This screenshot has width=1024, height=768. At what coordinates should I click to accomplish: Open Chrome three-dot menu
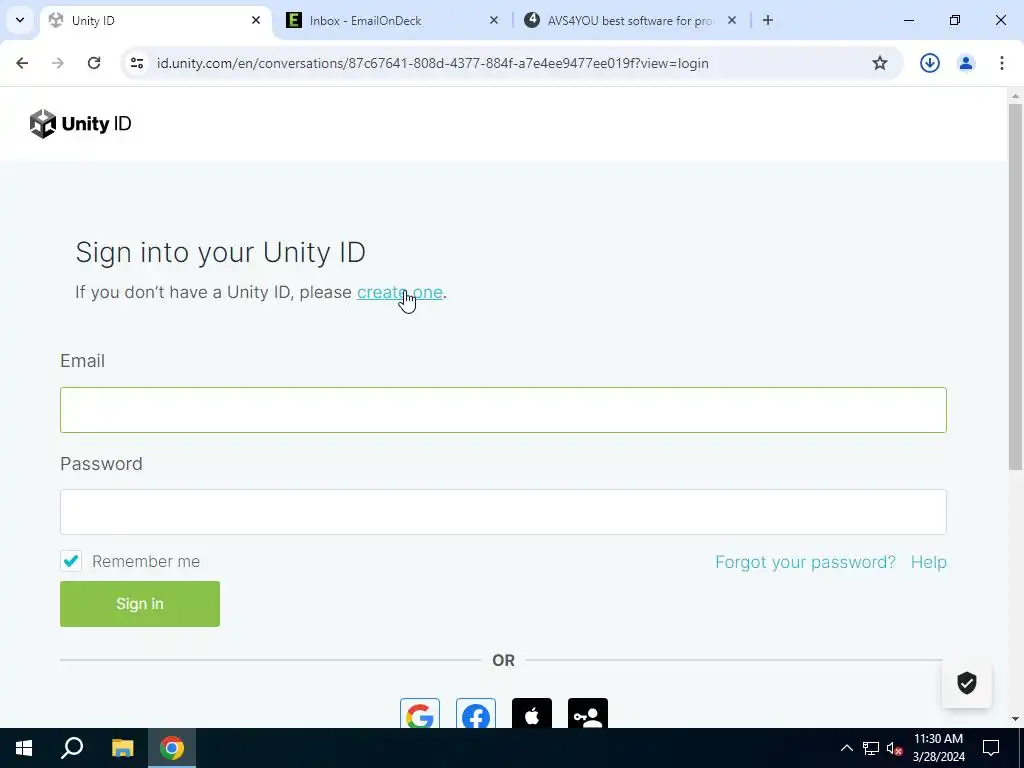pyautogui.click(x=1002, y=63)
